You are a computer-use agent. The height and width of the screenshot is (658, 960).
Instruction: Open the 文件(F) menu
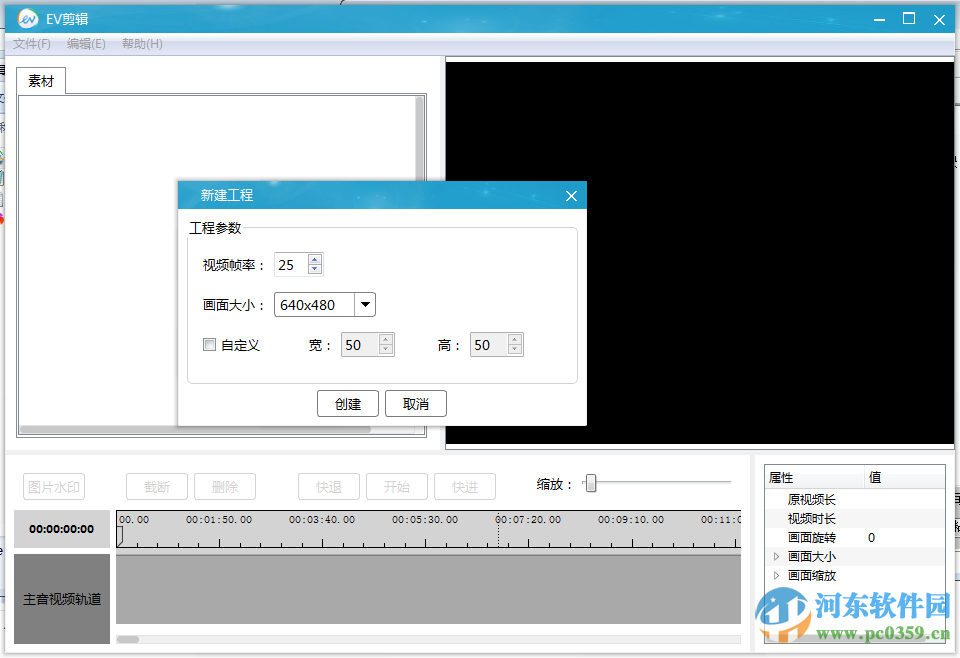pyautogui.click(x=31, y=44)
